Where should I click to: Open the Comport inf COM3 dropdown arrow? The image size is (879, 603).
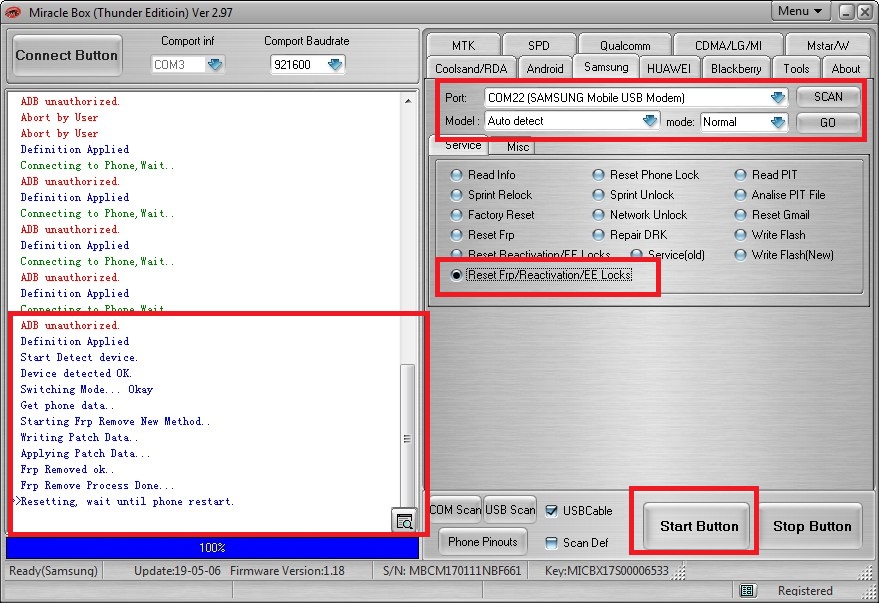click(x=215, y=64)
